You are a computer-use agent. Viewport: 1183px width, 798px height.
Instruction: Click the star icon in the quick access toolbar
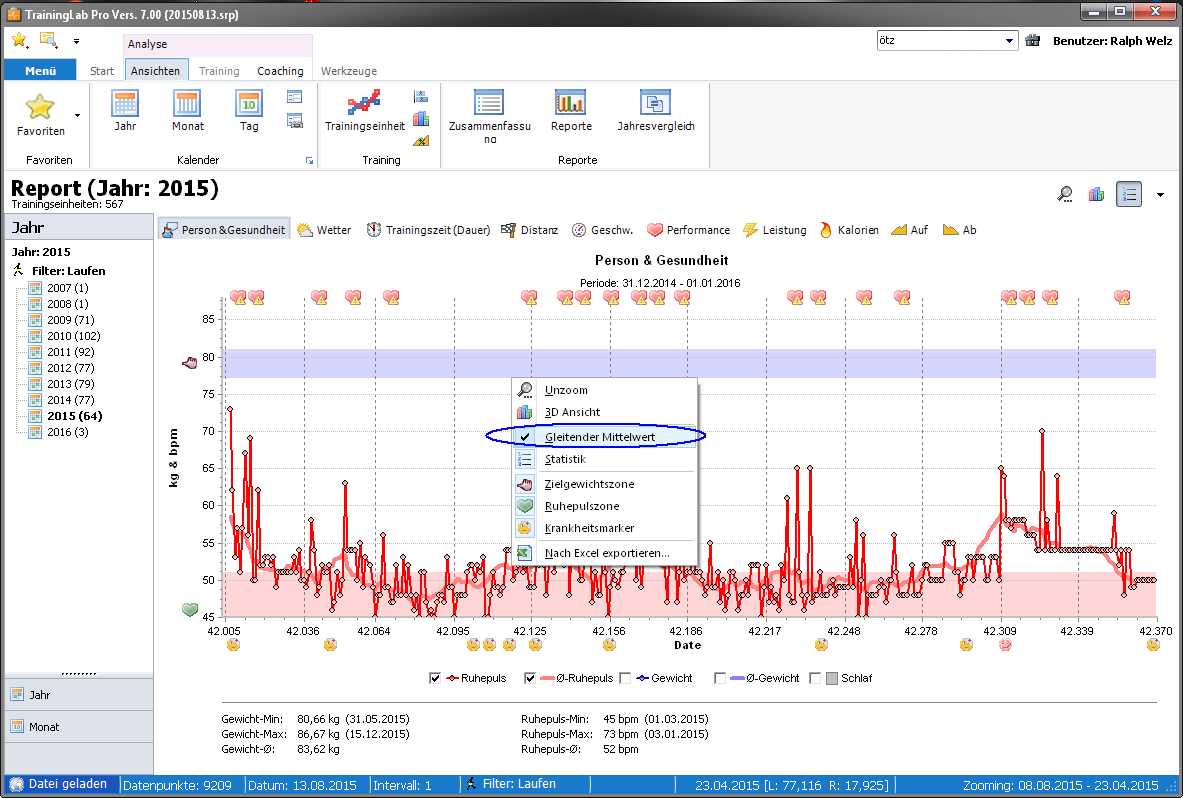tap(20, 40)
